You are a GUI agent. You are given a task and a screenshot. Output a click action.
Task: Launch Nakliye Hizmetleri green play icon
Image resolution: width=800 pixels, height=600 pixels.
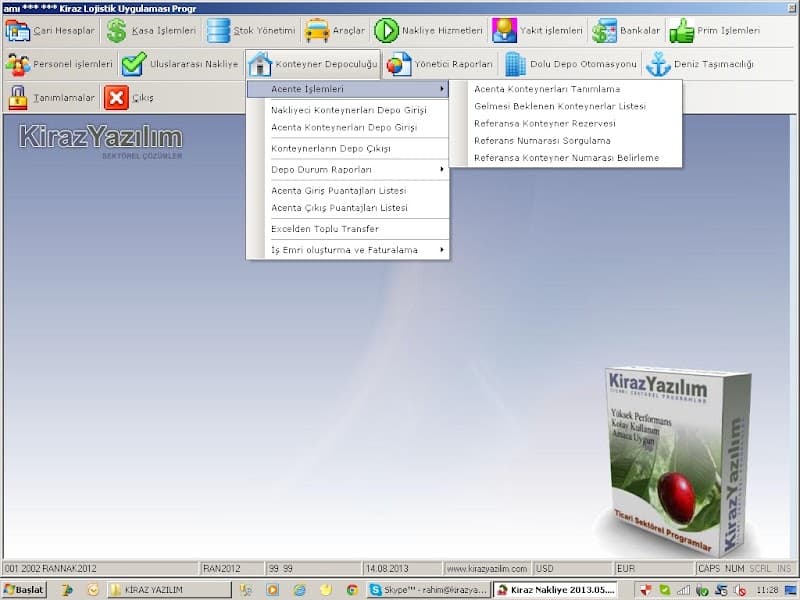pyautogui.click(x=386, y=31)
